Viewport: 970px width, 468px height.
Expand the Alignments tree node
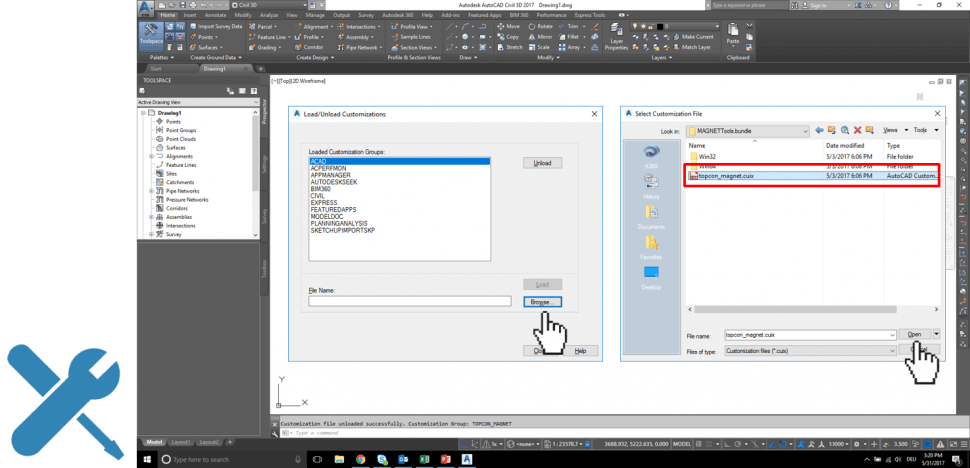click(x=152, y=156)
